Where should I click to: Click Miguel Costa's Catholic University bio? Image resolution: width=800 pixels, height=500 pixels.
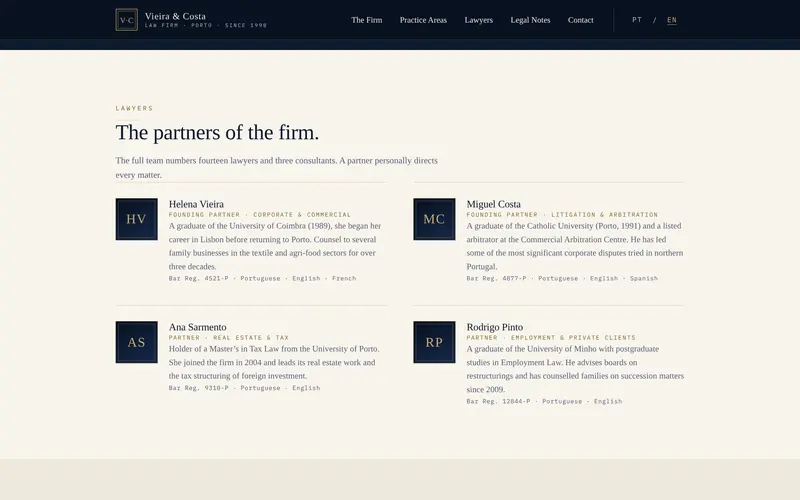574,246
